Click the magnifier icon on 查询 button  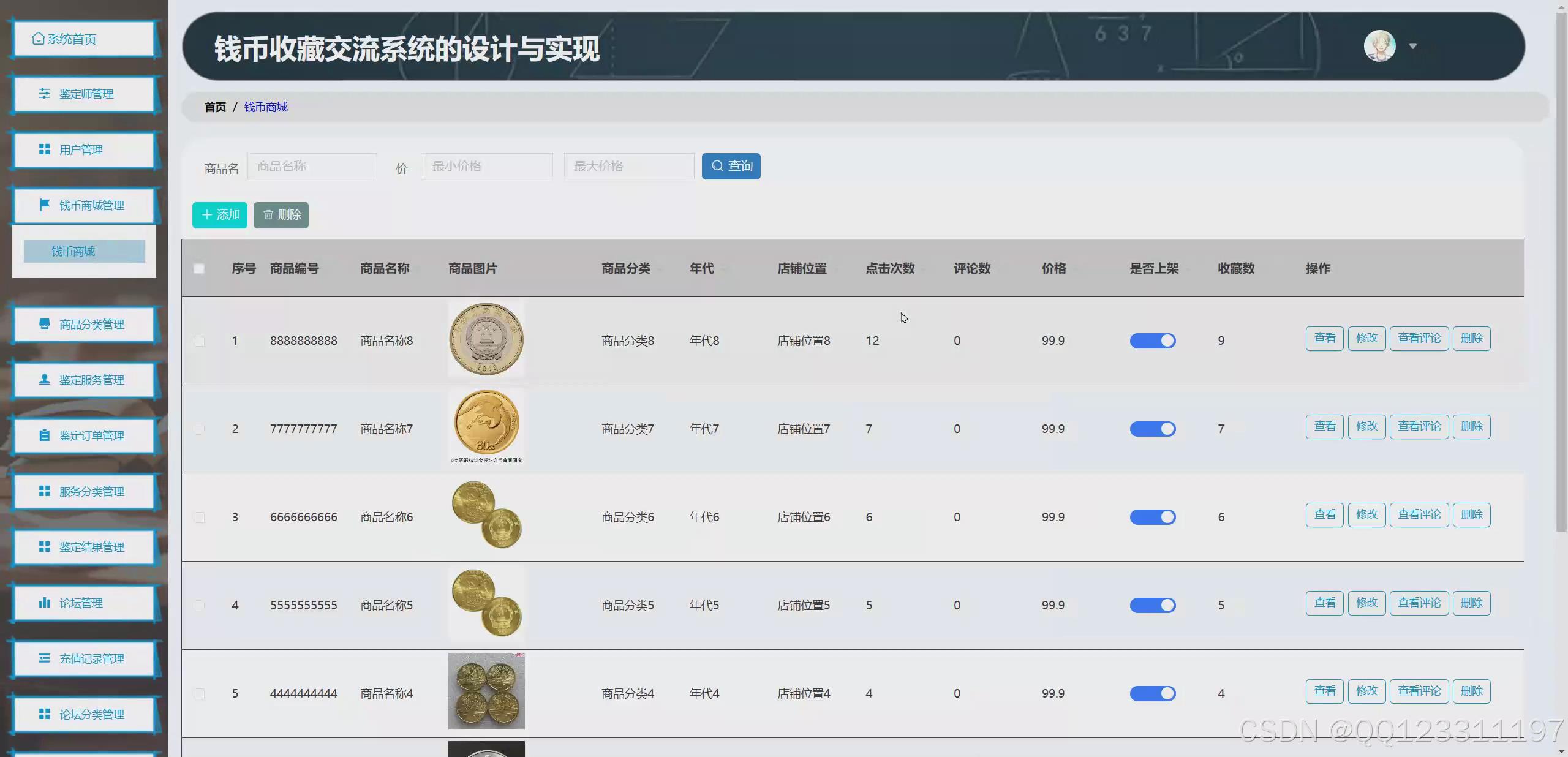pyautogui.click(x=717, y=166)
